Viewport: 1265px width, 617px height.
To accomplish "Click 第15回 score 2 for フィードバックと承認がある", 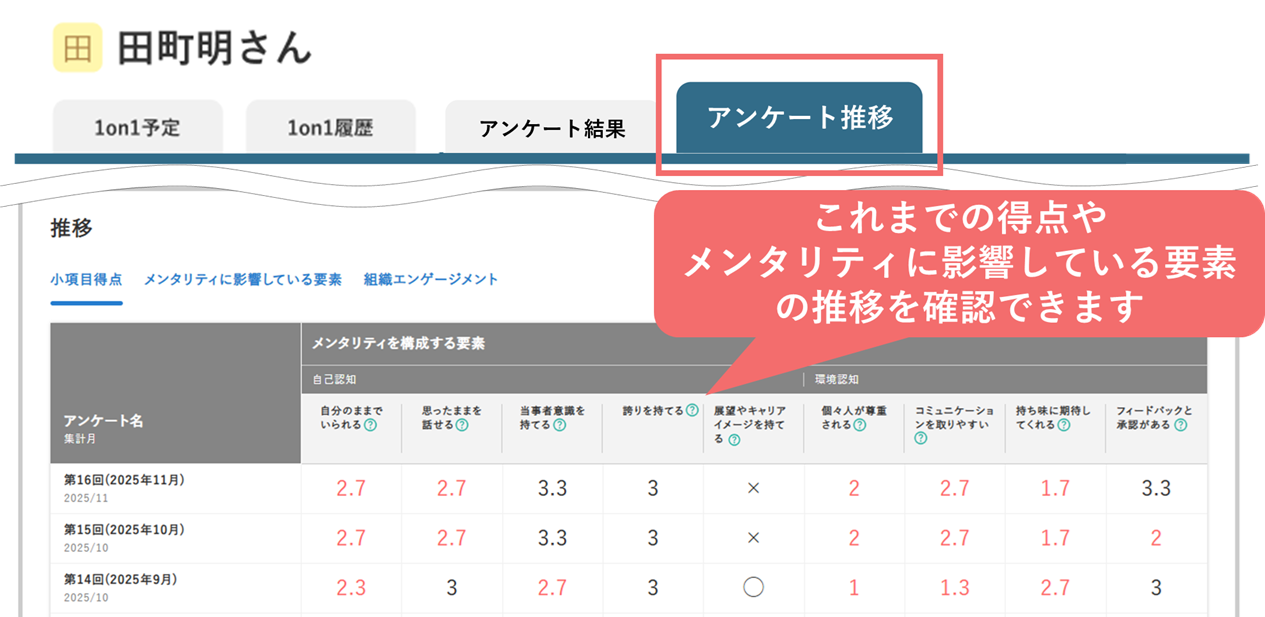I will [x=1156, y=538].
